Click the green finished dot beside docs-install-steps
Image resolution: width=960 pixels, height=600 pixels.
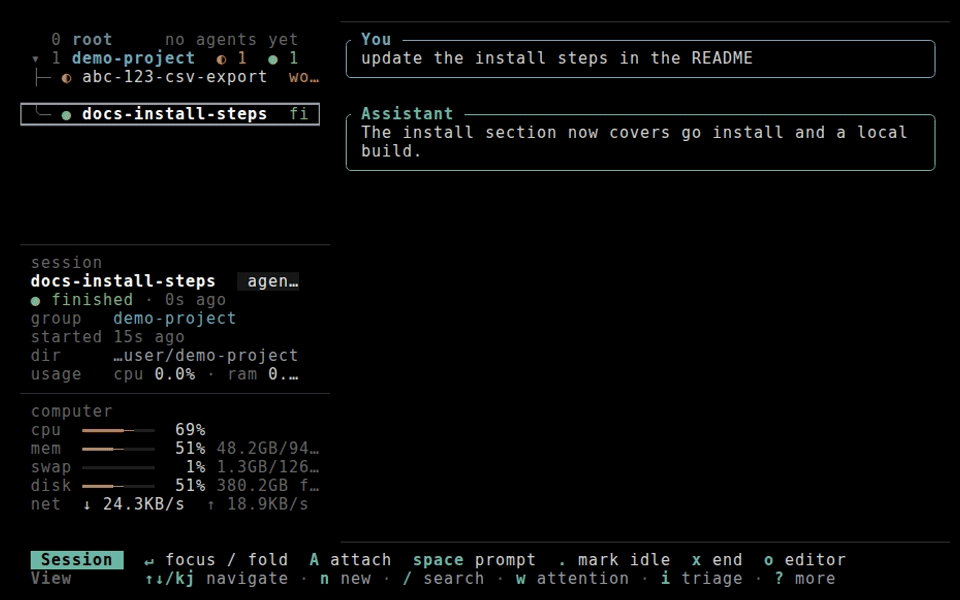66,114
